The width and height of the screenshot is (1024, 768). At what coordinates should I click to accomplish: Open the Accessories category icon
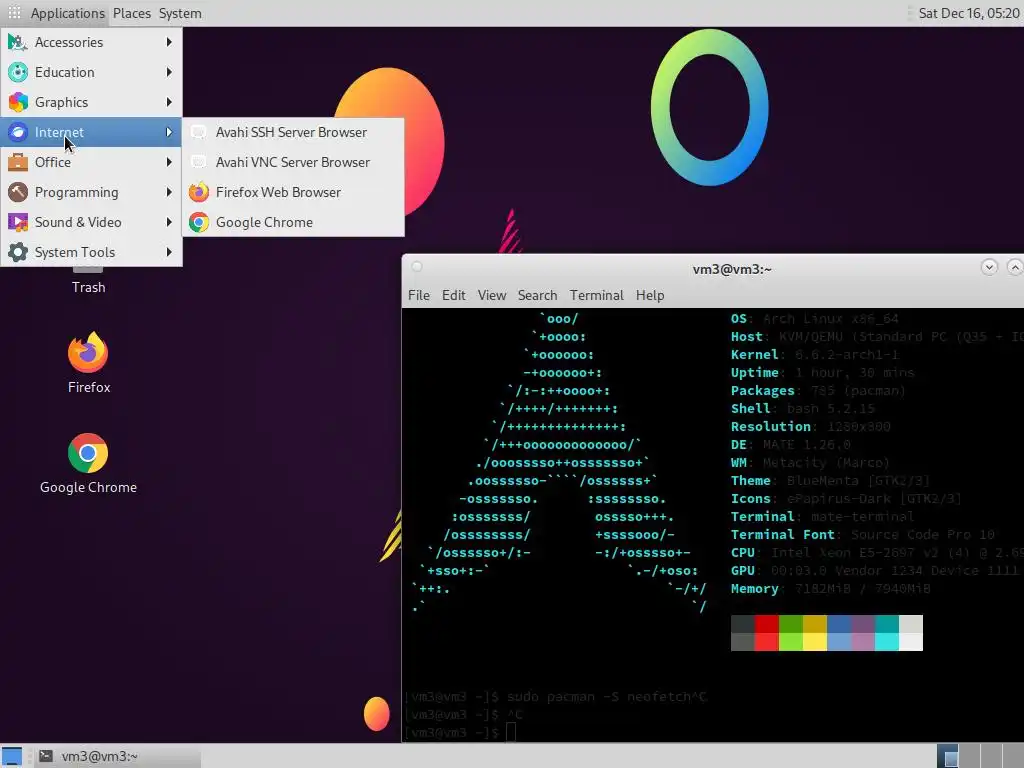click(x=18, y=42)
